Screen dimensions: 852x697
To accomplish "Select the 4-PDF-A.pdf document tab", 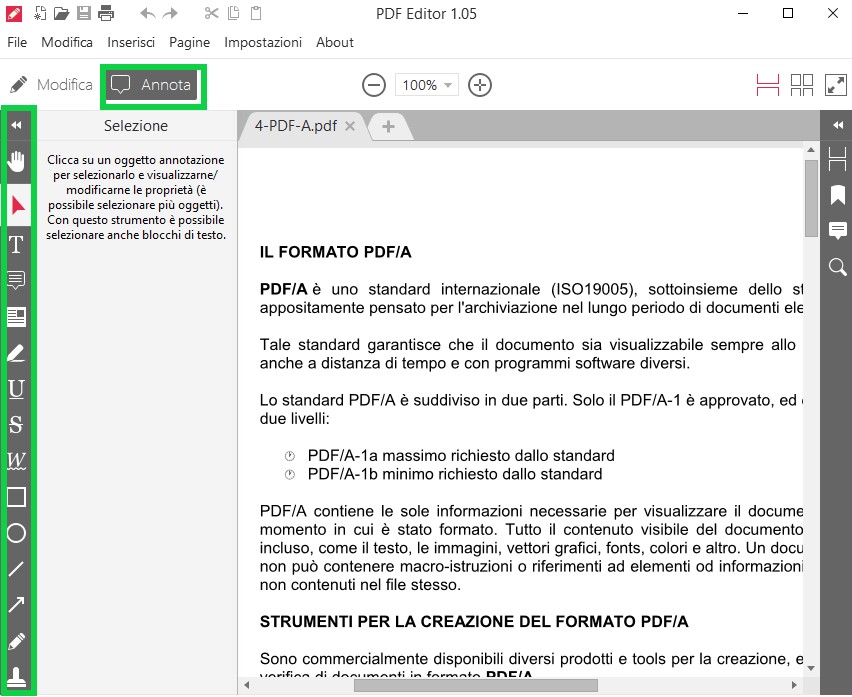I will tap(296, 126).
